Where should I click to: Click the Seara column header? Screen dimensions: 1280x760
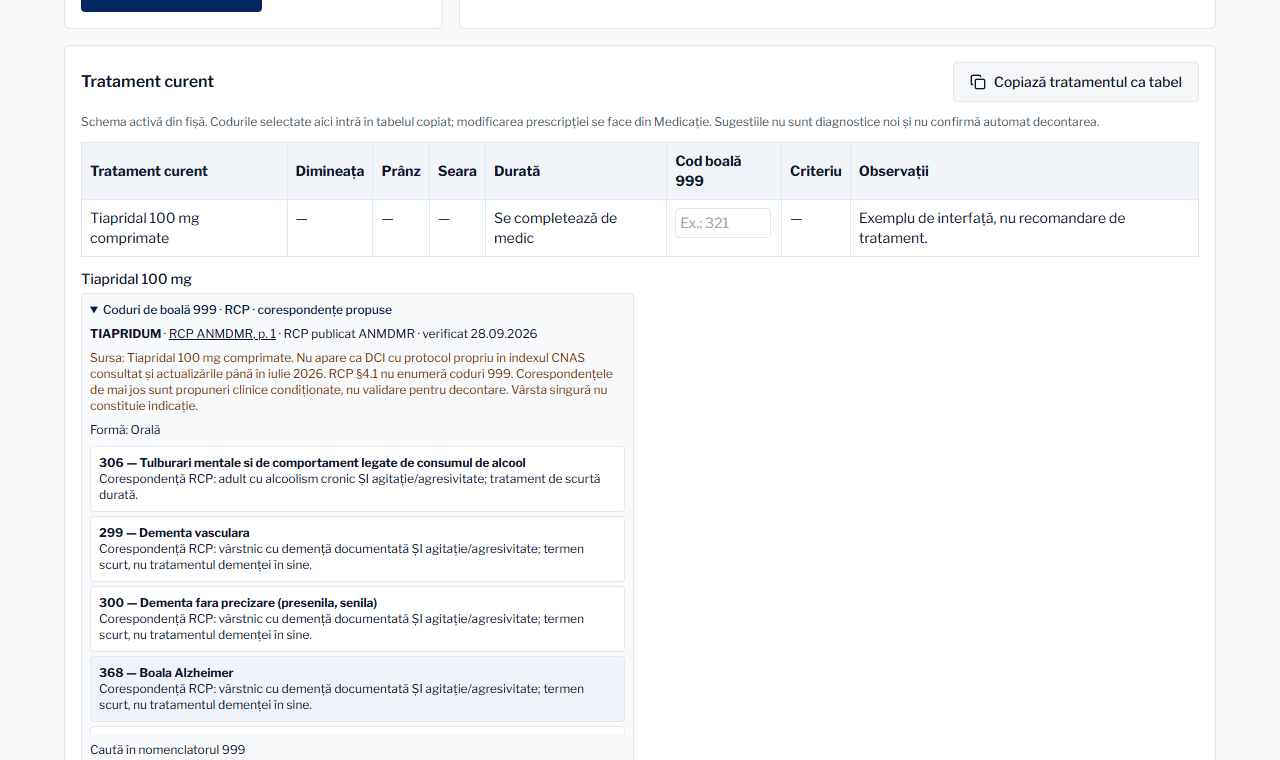tap(457, 171)
